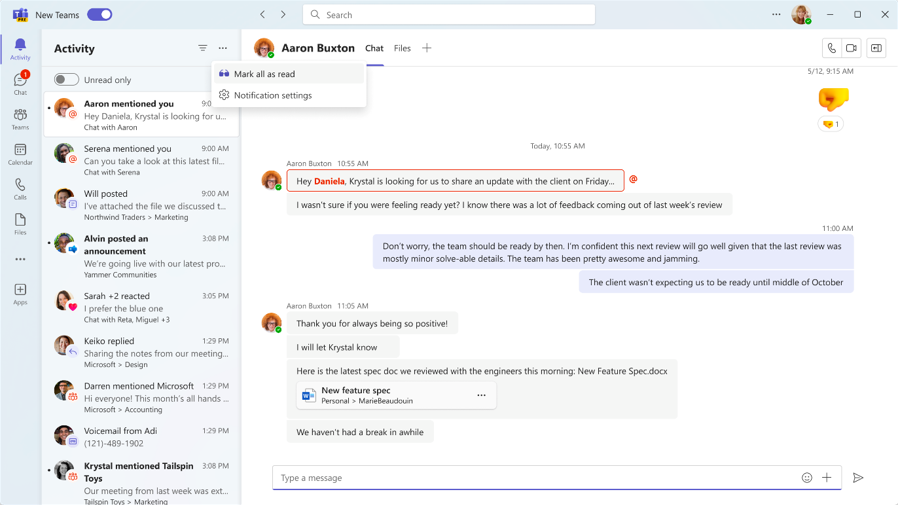
Task: Switch to the Chat tab
Action: pyautogui.click(x=375, y=48)
